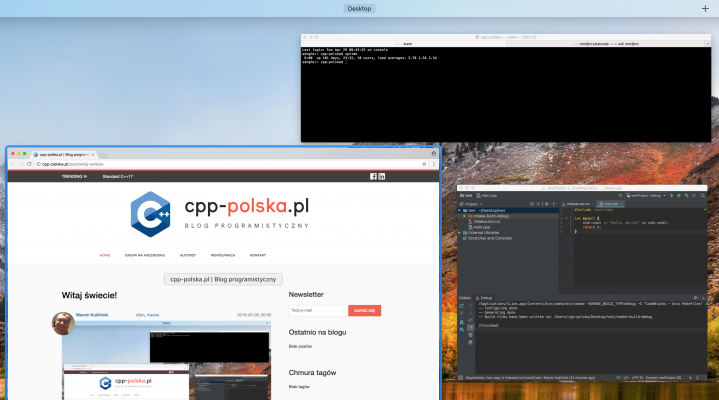Open the Facebook icon on blog header
Screen dimensions: 719x400
click(373, 176)
